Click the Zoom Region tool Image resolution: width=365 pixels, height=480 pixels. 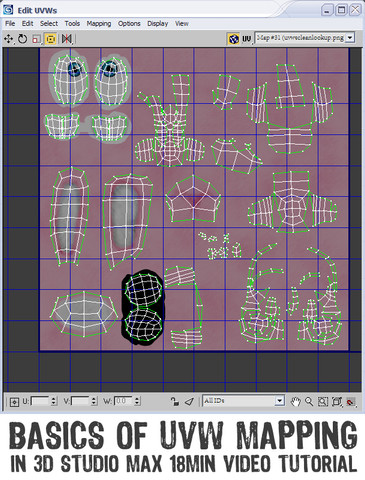point(323,401)
